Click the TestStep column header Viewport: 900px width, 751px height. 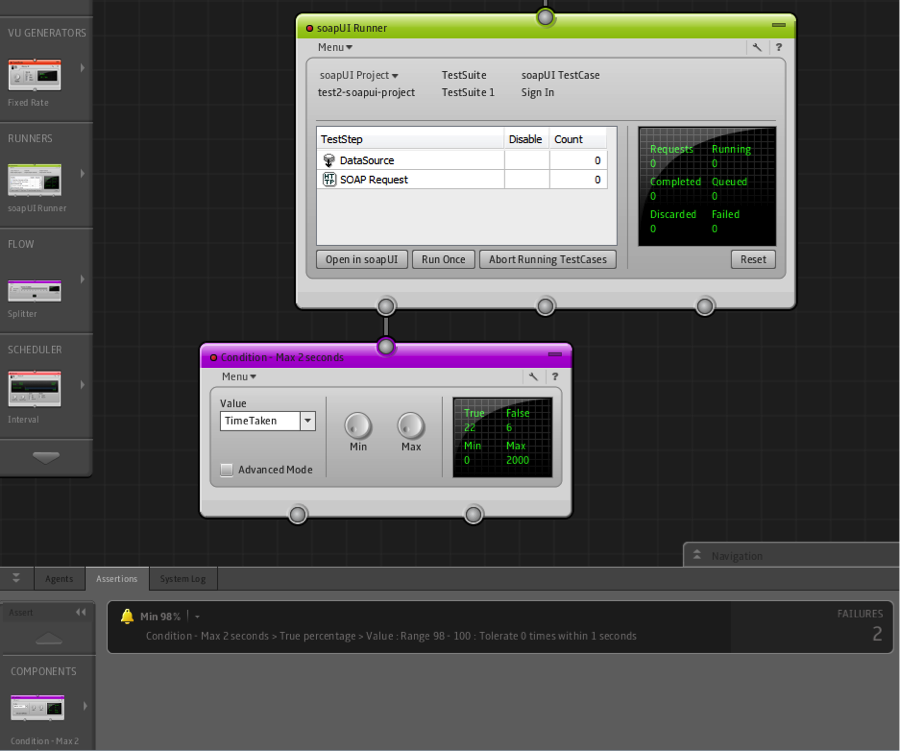tap(410, 139)
